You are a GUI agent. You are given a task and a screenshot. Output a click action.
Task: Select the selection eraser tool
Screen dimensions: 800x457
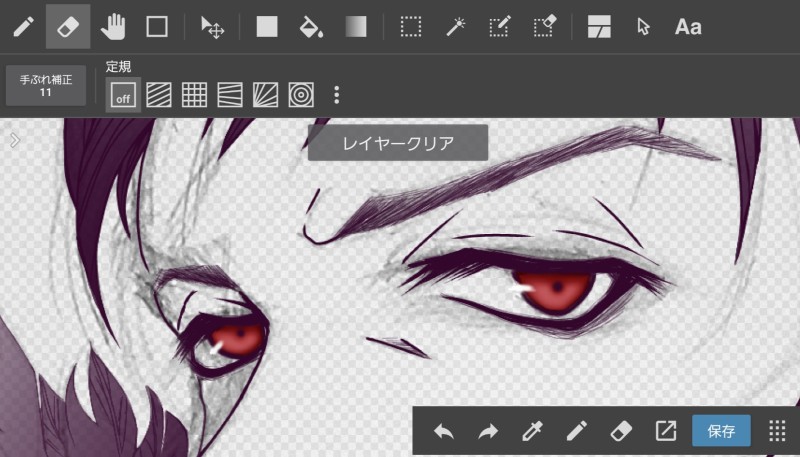coord(544,27)
